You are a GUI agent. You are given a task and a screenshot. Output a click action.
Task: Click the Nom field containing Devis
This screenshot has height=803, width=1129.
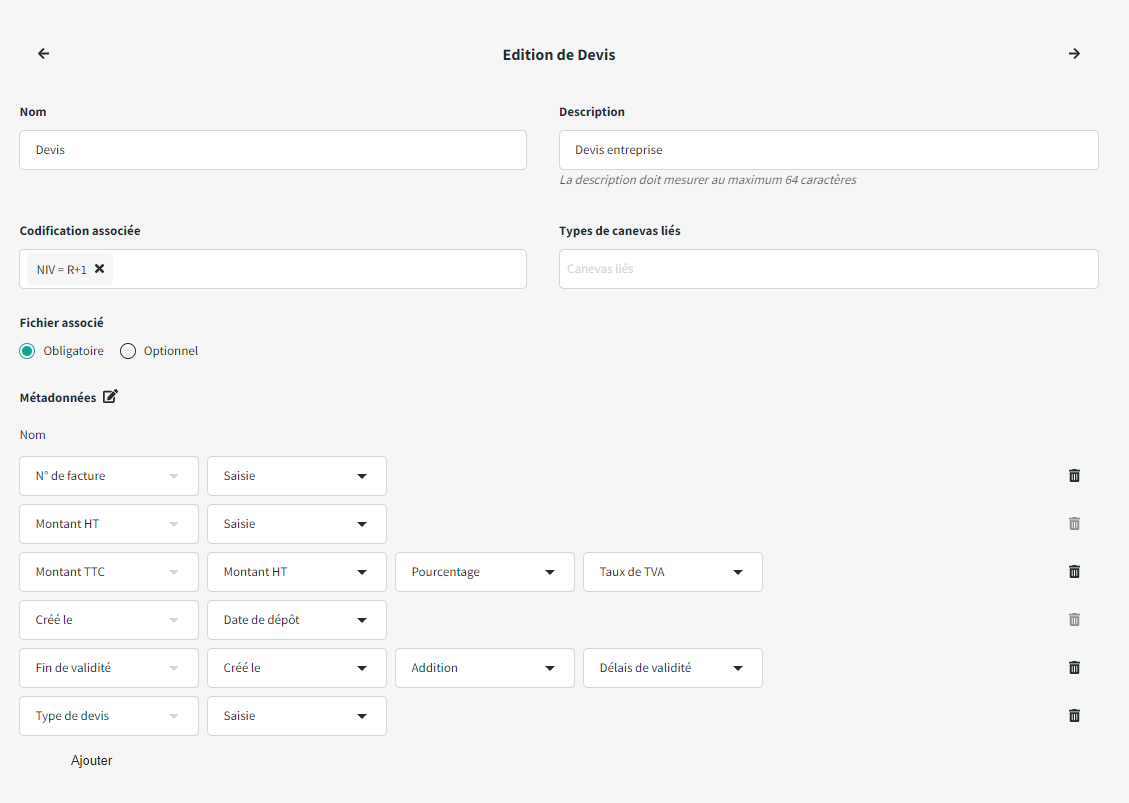coord(272,150)
